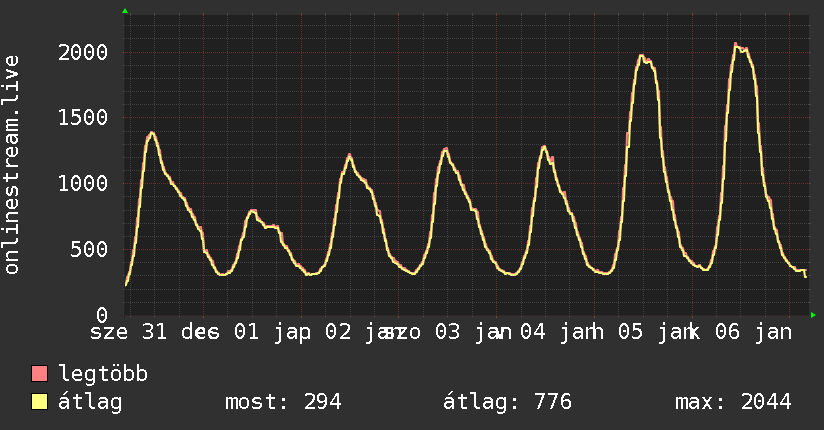
Task: Click the 'átlag: 776' average value
Action: 507,402
